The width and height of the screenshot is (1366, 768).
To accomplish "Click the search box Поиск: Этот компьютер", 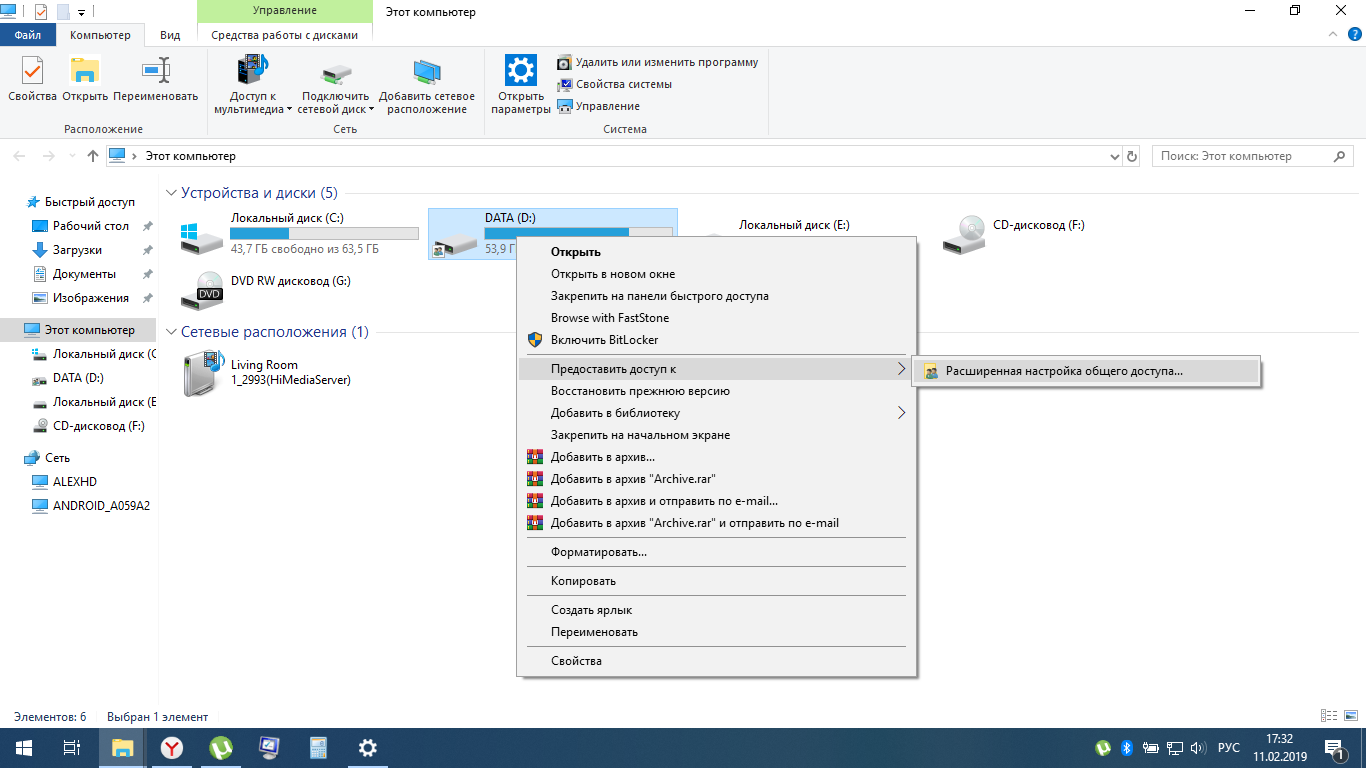I will 1252,157.
